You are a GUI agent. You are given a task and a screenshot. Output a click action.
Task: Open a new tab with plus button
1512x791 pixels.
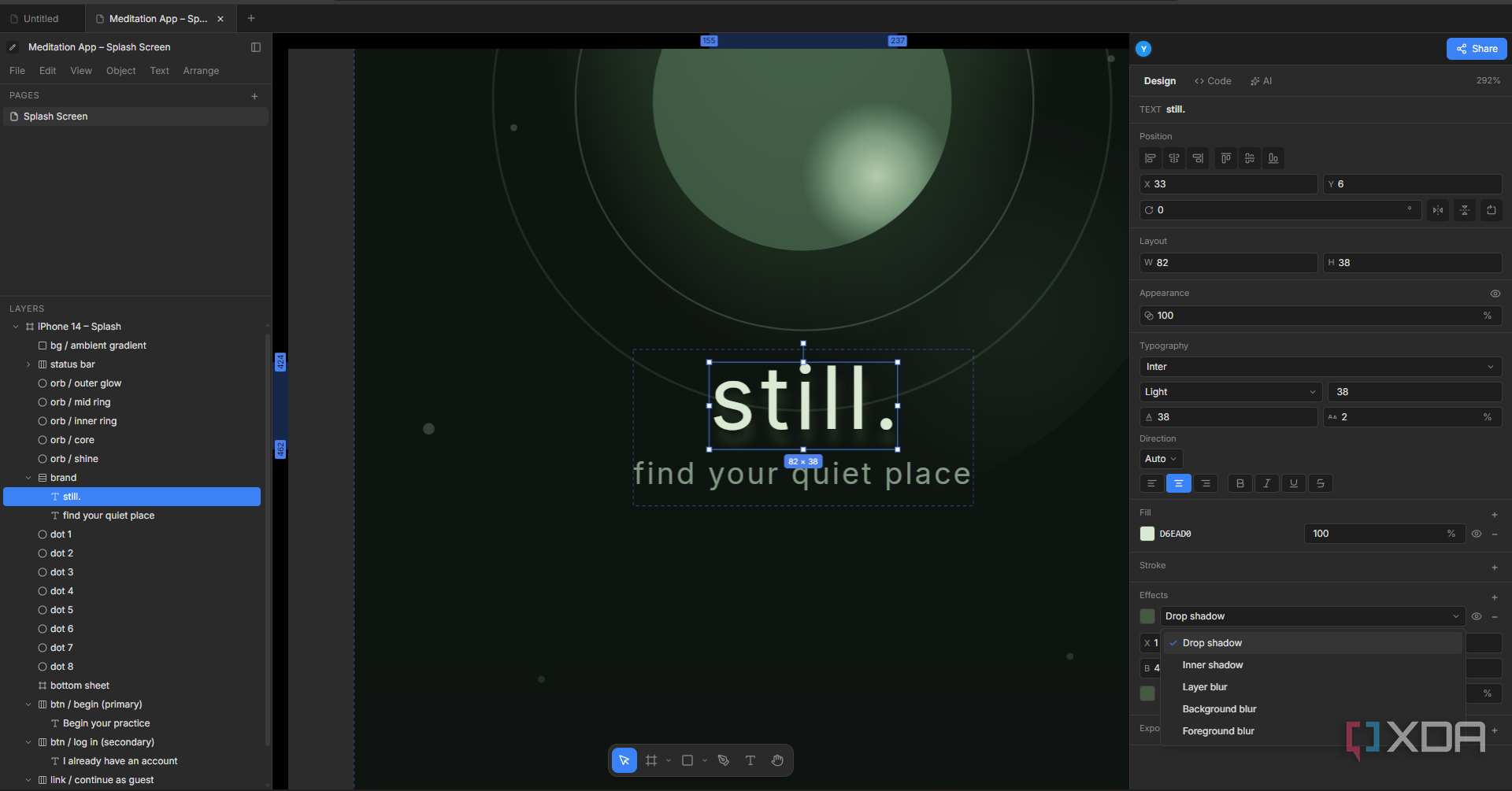tap(251, 18)
